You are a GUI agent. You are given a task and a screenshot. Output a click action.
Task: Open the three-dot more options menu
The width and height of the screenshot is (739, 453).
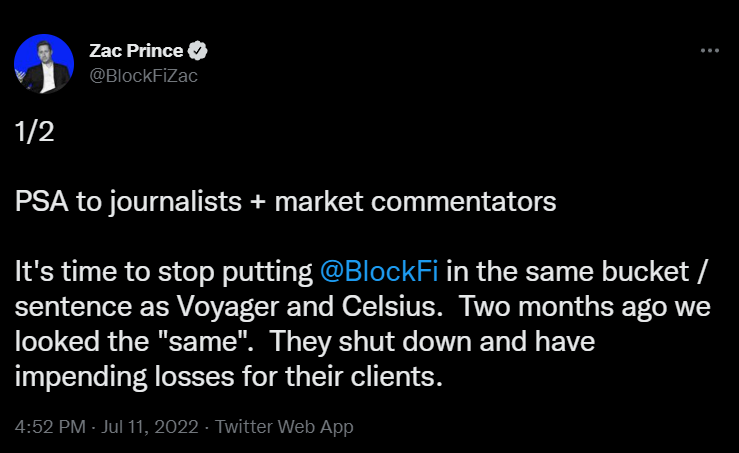point(709,50)
